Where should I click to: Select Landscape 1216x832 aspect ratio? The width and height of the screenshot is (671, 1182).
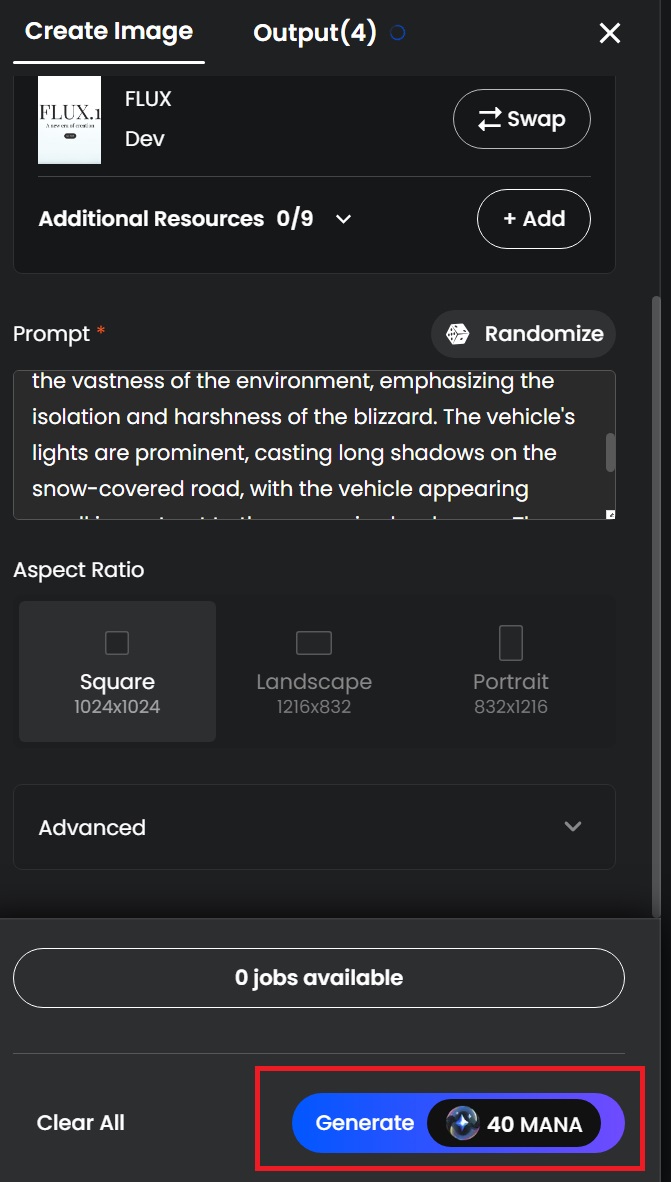[x=314, y=671]
